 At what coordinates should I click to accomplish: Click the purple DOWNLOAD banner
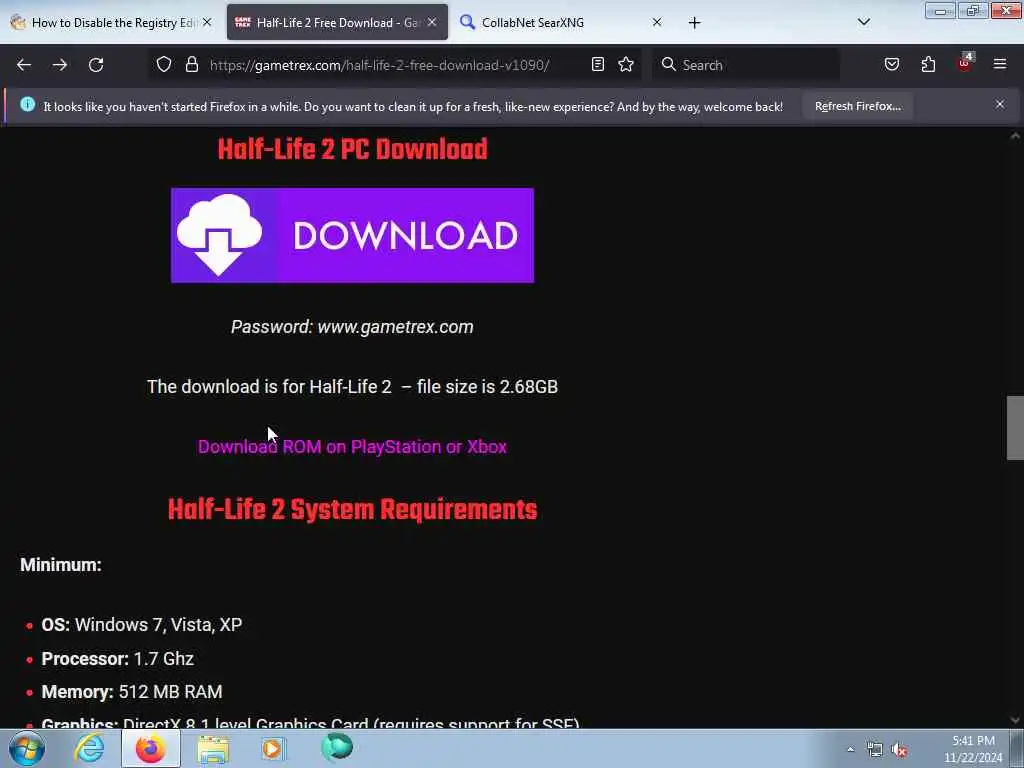(x=352, y=235)
